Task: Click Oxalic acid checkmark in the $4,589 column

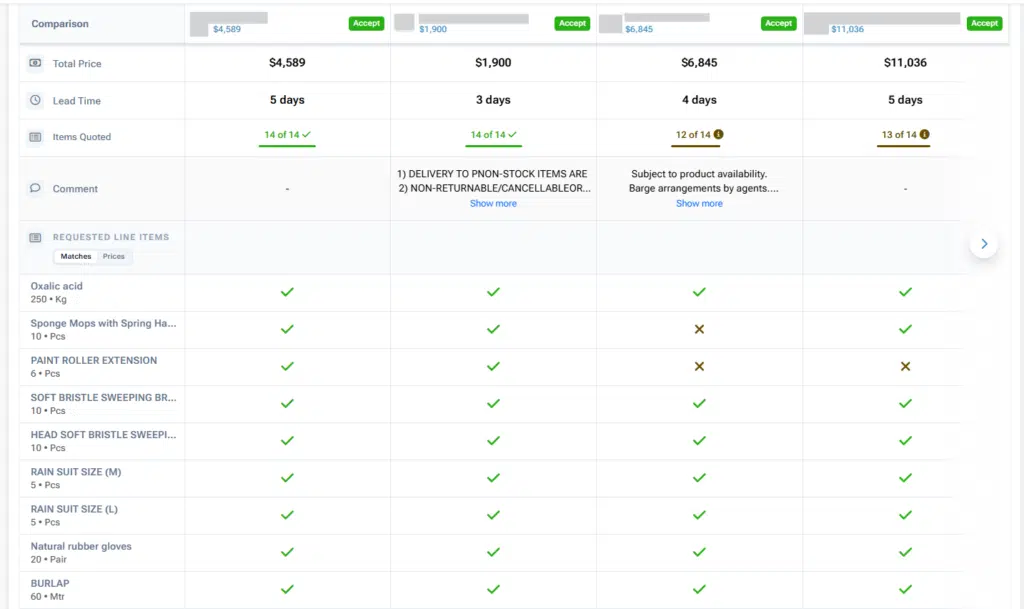Action: point(287,292)
